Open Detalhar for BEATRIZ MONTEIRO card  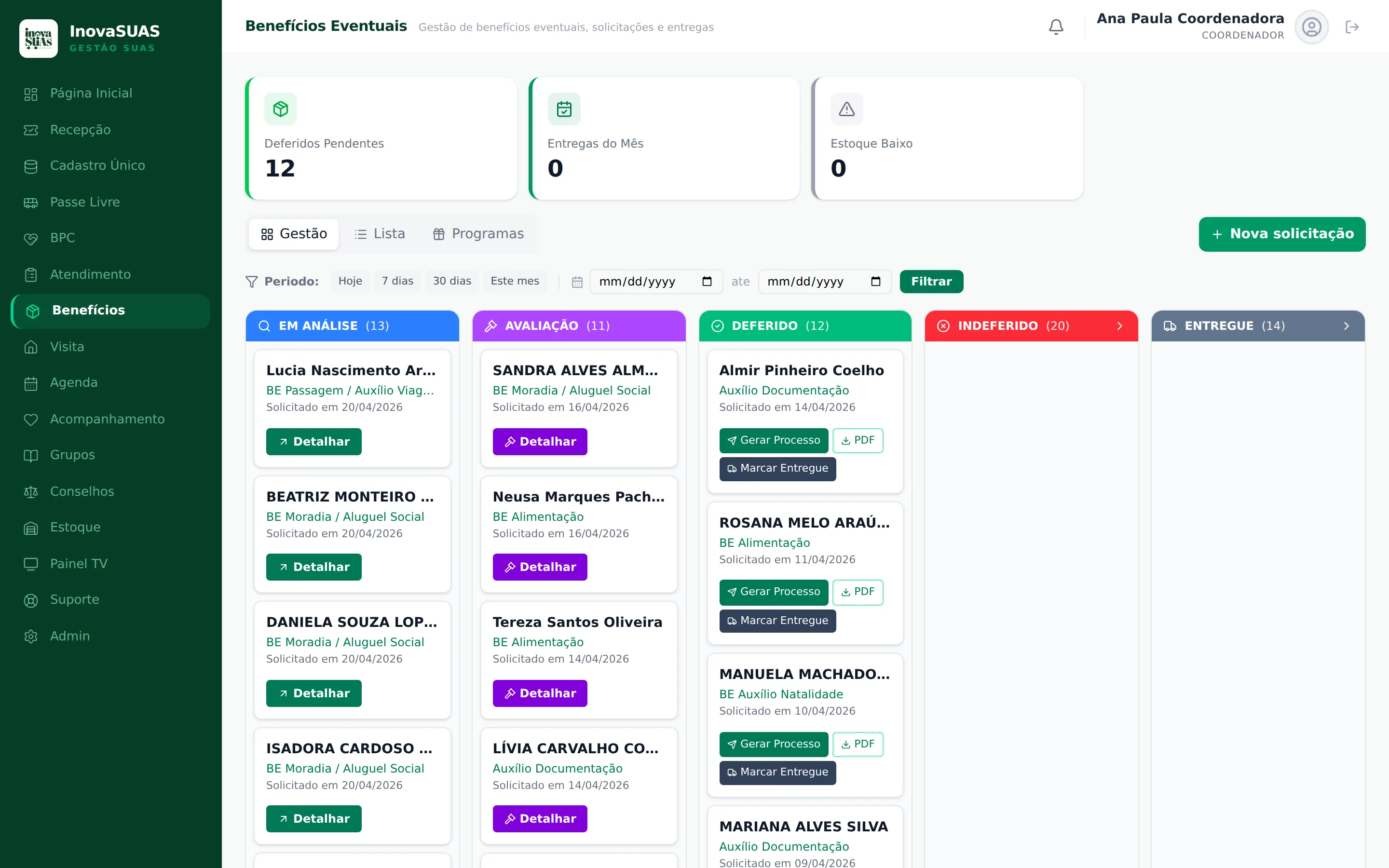click(314, 567)
